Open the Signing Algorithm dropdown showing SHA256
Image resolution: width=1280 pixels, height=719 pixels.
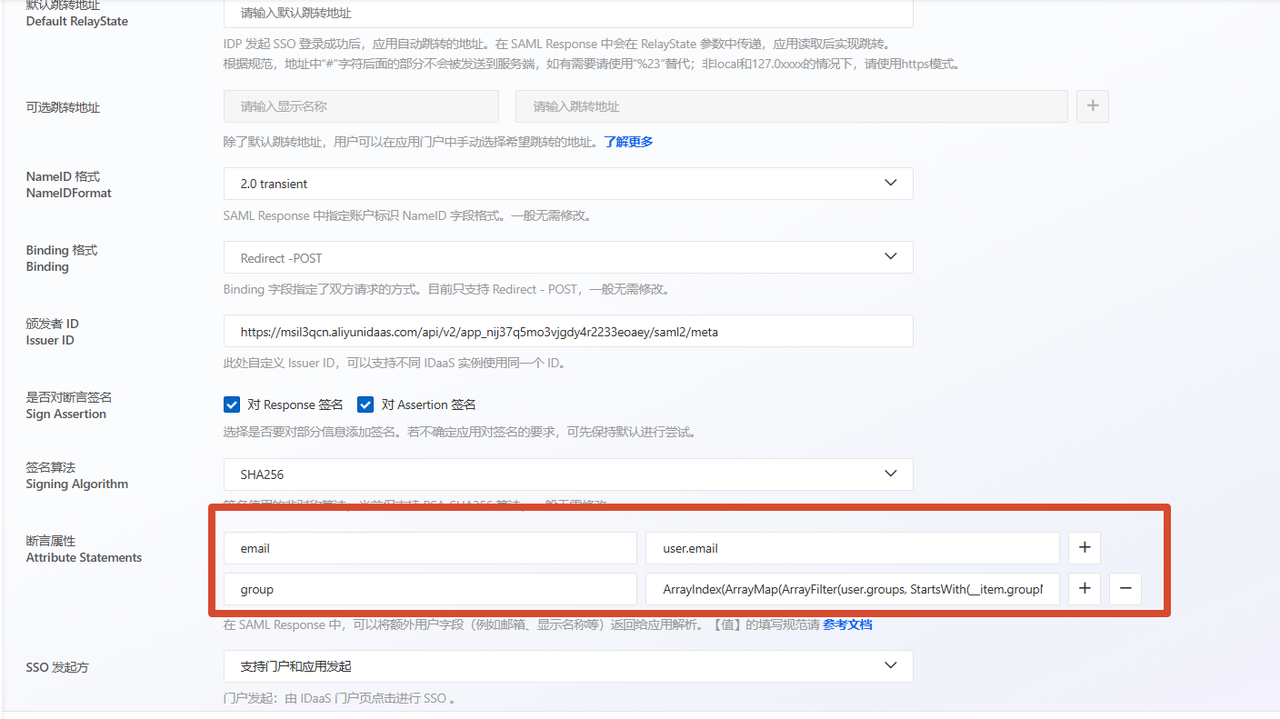pyautogui.click(x=568, y=474)
